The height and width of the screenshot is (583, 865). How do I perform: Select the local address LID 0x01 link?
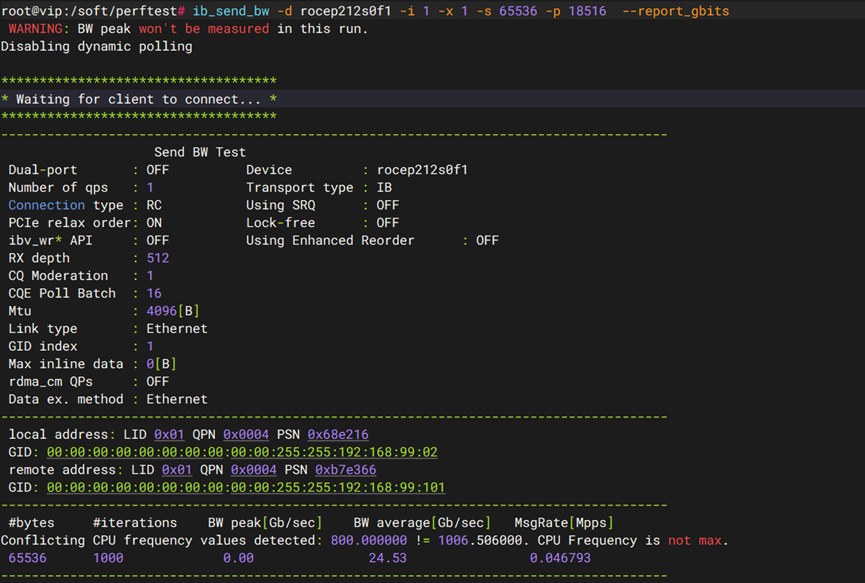[x=169, y=434]
